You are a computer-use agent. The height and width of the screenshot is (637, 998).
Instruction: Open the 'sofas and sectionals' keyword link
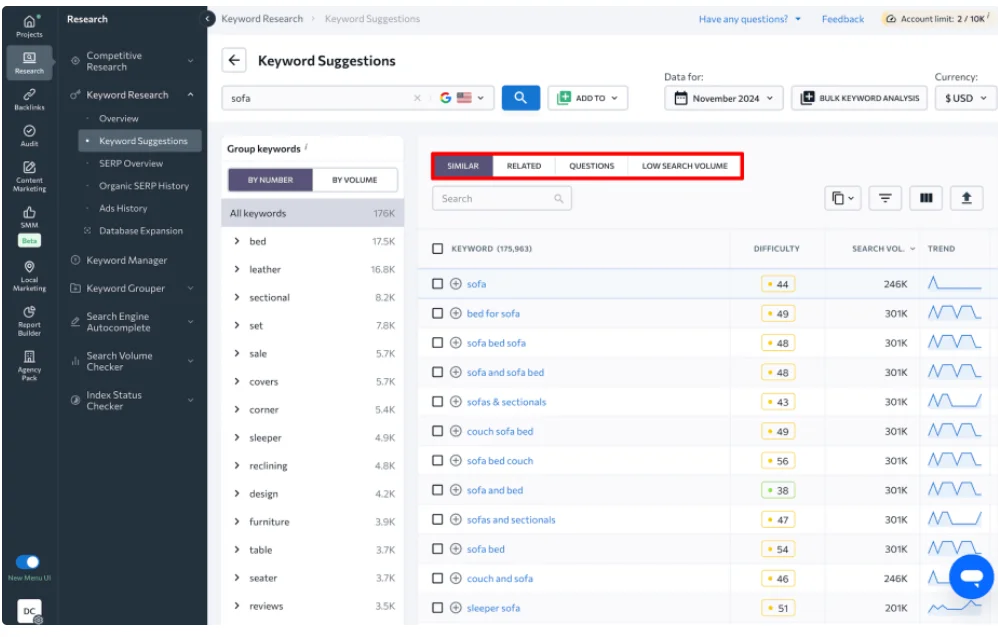point(511,520)
